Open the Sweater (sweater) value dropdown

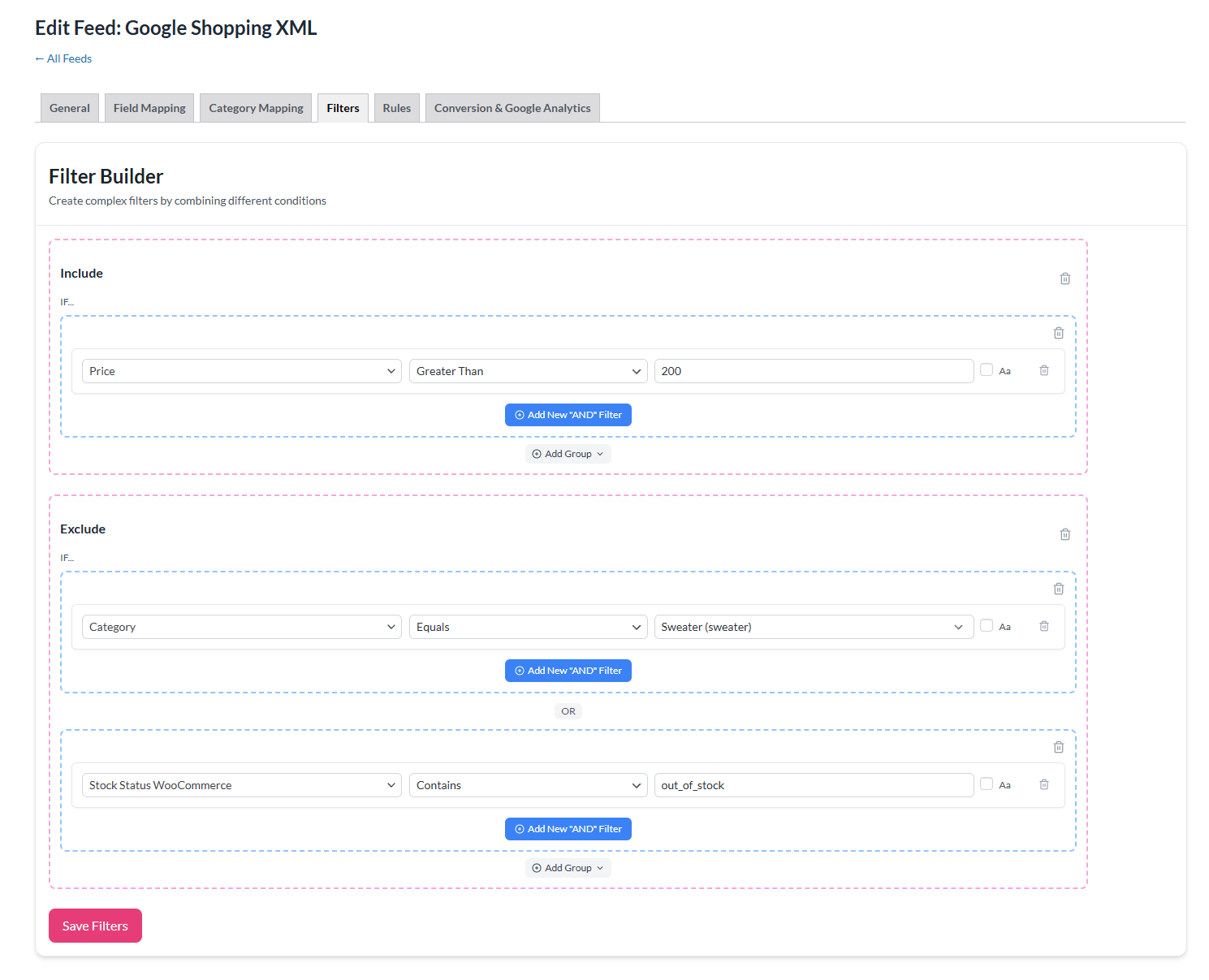point(813,627)
